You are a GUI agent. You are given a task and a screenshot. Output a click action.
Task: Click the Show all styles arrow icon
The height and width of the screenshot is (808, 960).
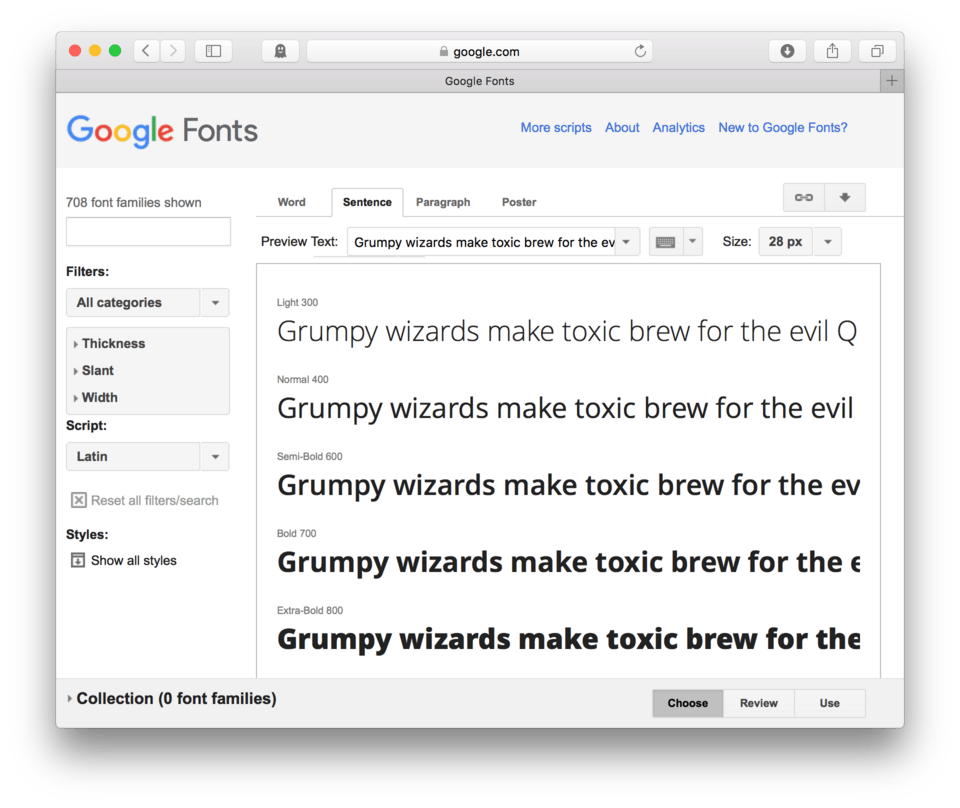pos(78,560)
